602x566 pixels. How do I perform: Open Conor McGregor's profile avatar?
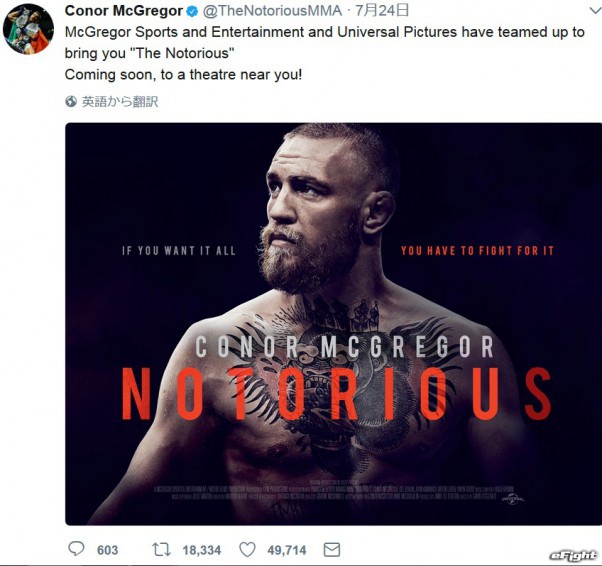(x=29, y=29)
